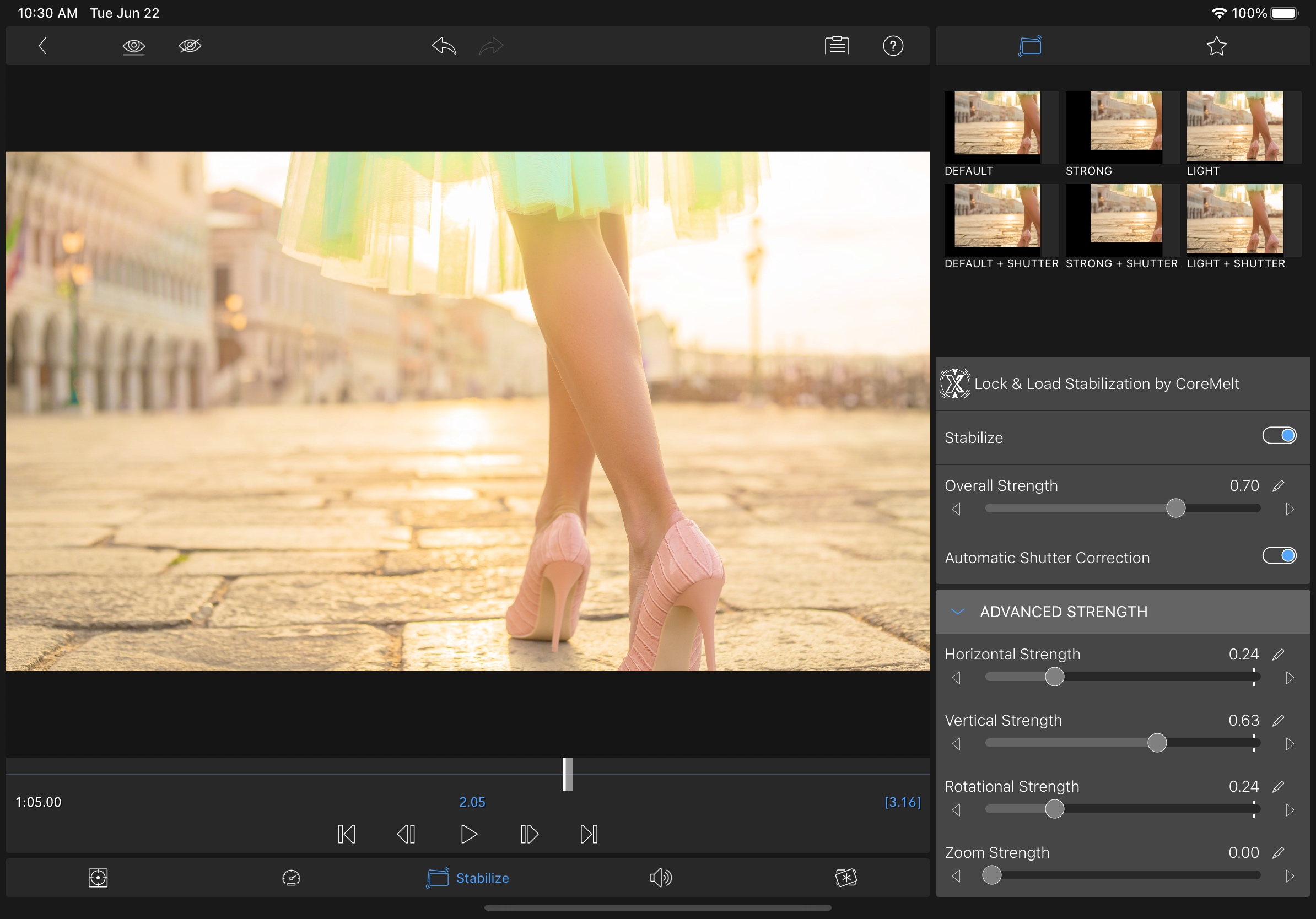
Task: Collapse the Advanced Strength section
Action: tap(957, 612)
